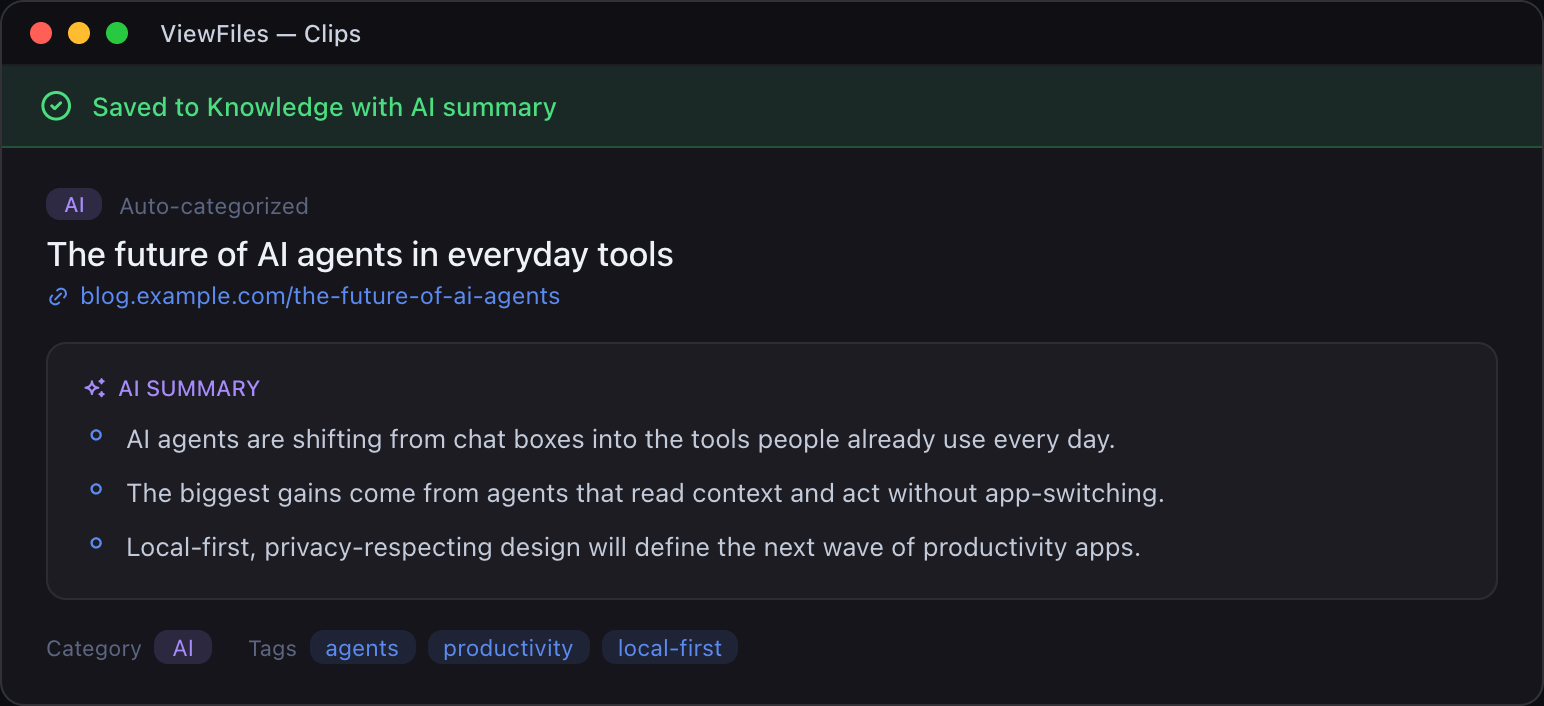Click the link chain icon beside the URL
Viewport: 1544px width, 706px height.
[x=58, y=296]
